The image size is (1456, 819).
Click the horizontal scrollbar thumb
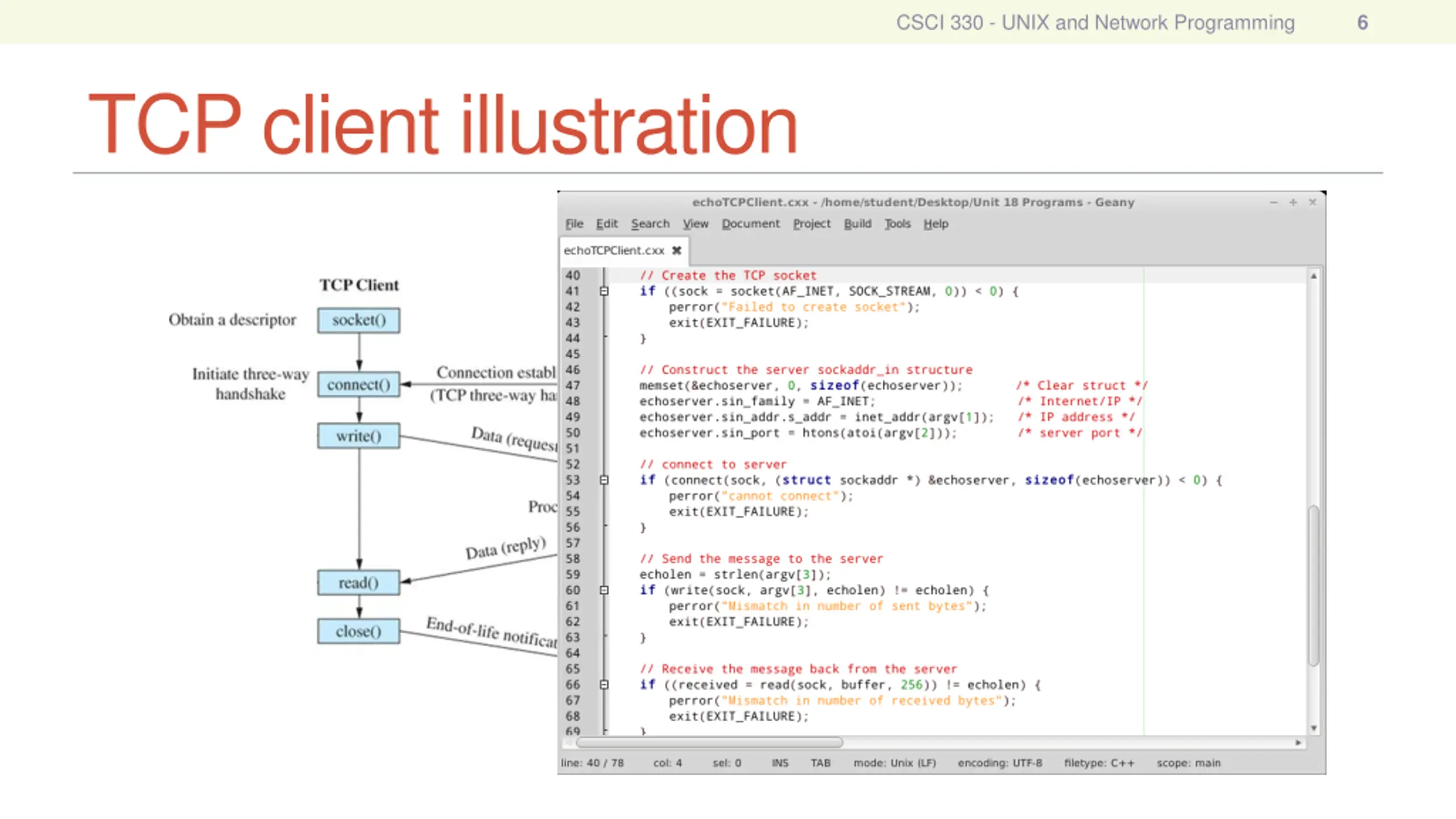pyautogui.click(x=709, y=743)
